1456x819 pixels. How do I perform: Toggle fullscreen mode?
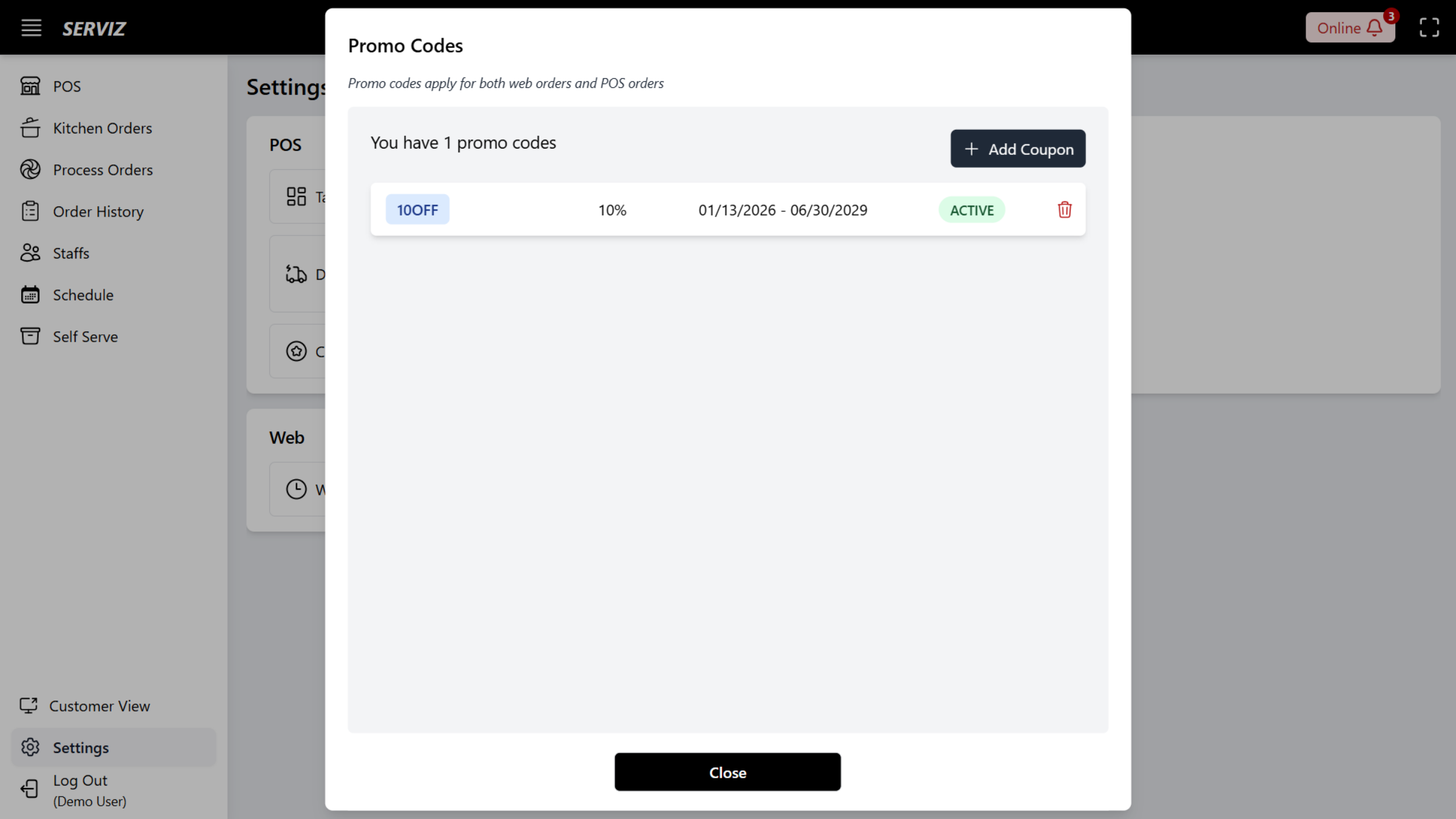point(1429,27)
